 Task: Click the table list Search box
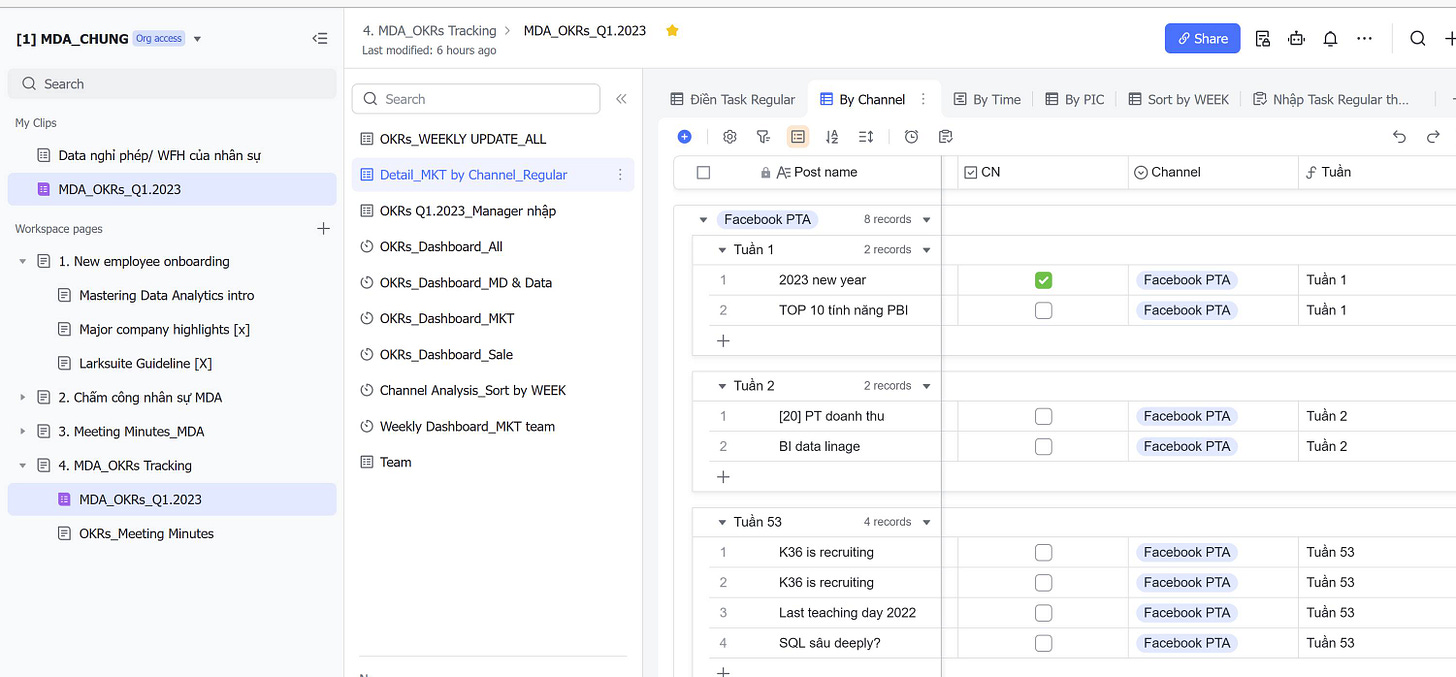(x=476, y=99)
